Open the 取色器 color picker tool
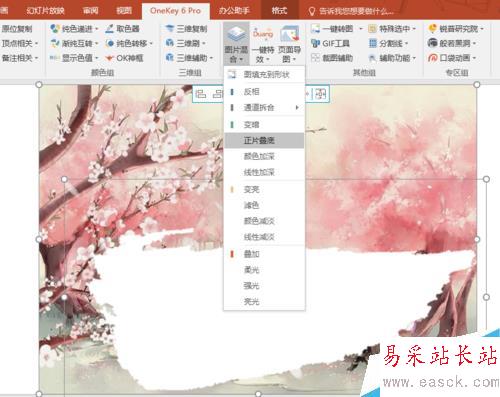The image size is (500, 397). click(x=123, y=29)
